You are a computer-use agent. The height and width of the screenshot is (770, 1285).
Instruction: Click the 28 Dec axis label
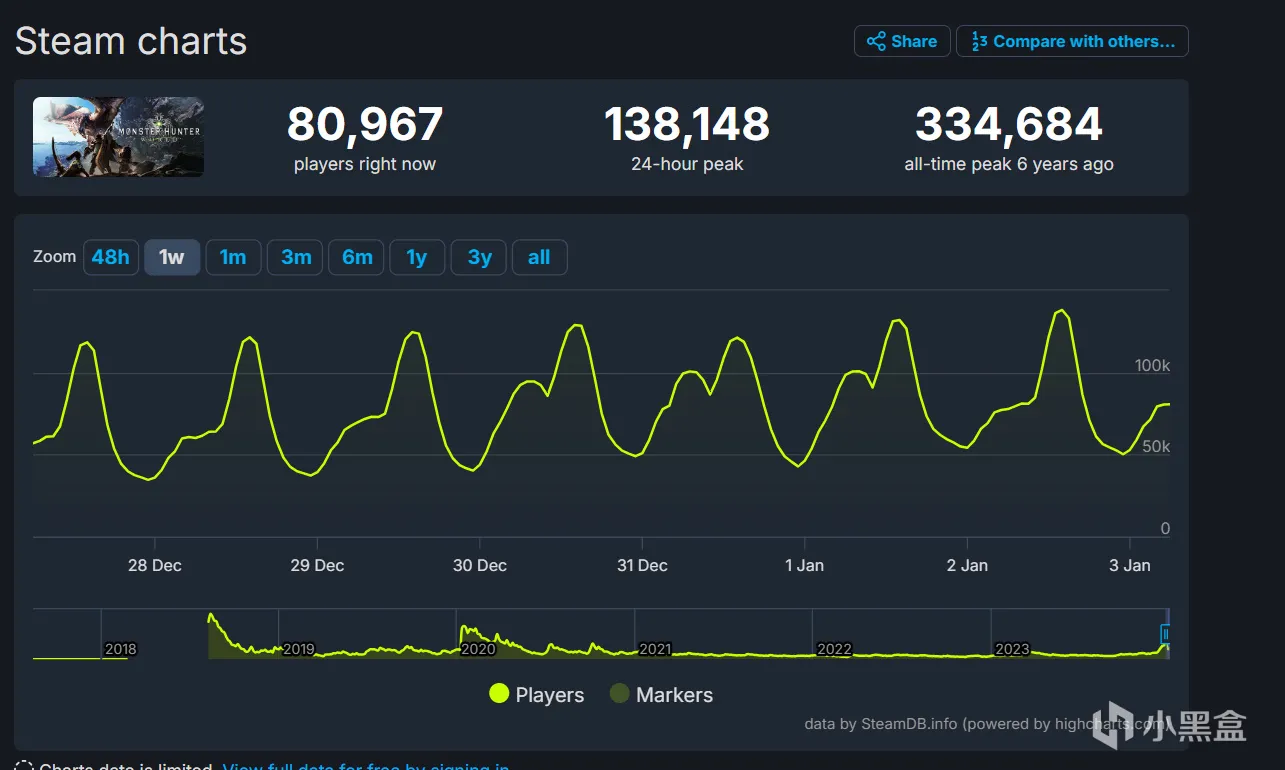pos(155,565)
